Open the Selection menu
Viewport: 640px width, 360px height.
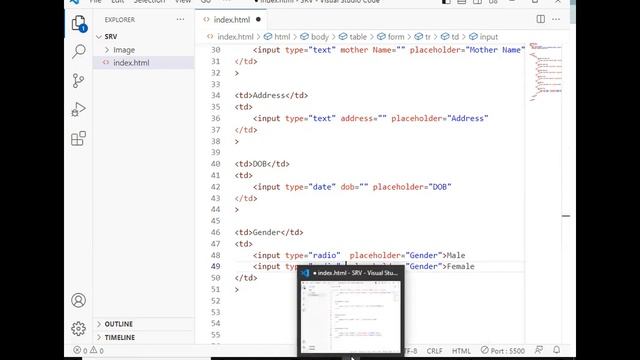149,2
